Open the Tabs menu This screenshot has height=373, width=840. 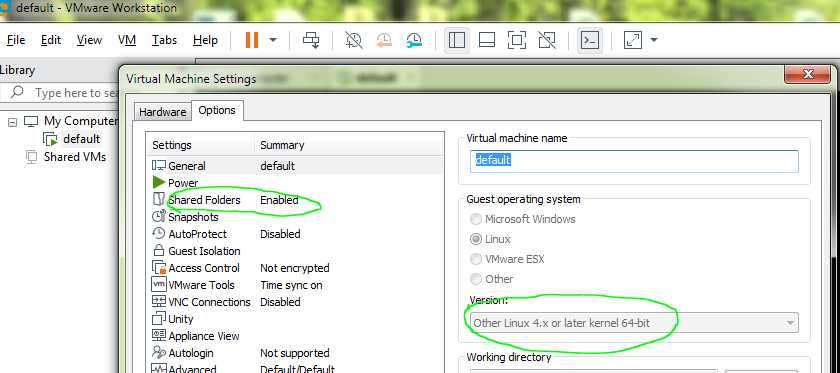[x=164, y=40]
